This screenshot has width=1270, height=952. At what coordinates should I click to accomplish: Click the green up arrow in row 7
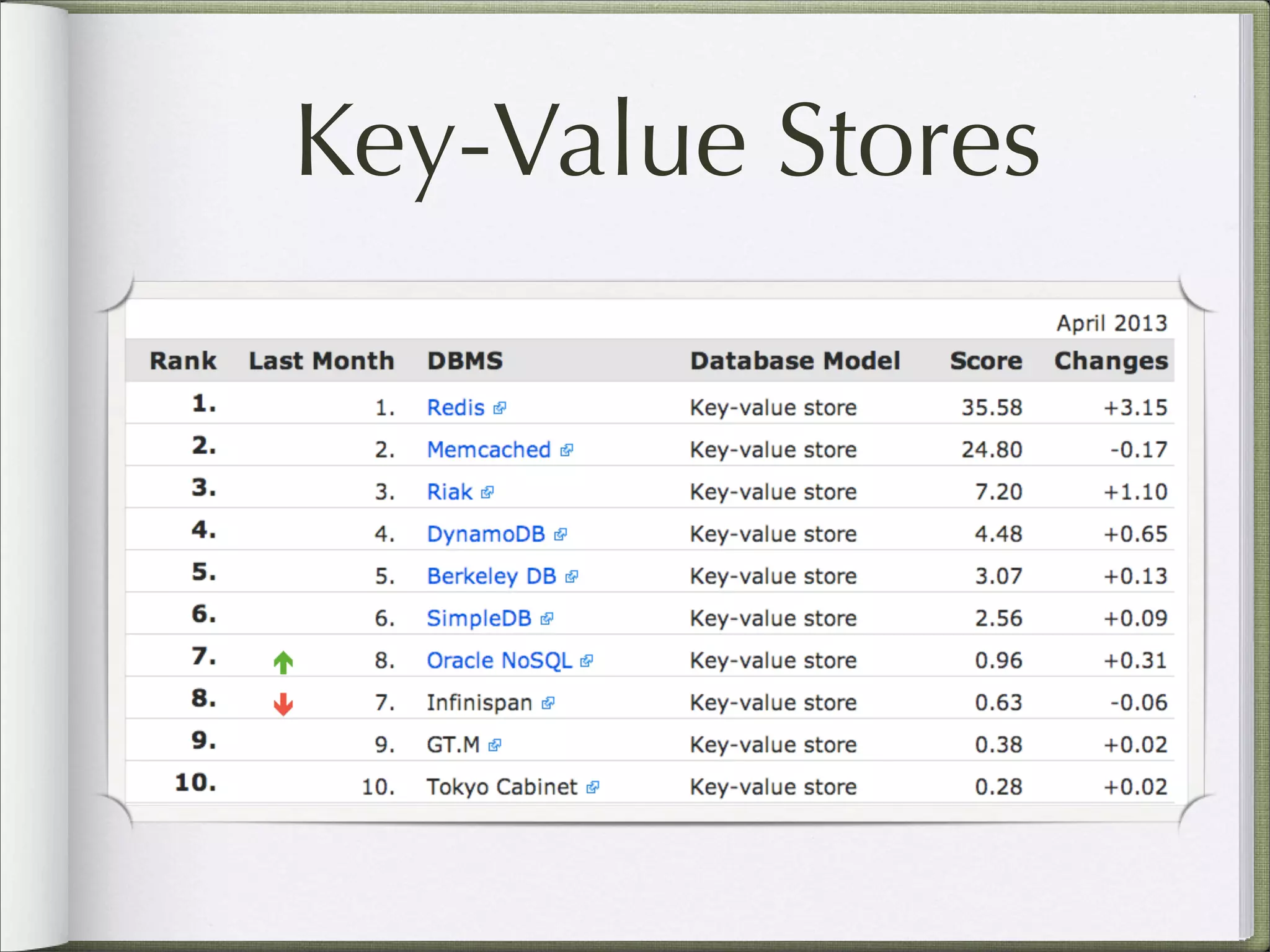pos(283,663)
